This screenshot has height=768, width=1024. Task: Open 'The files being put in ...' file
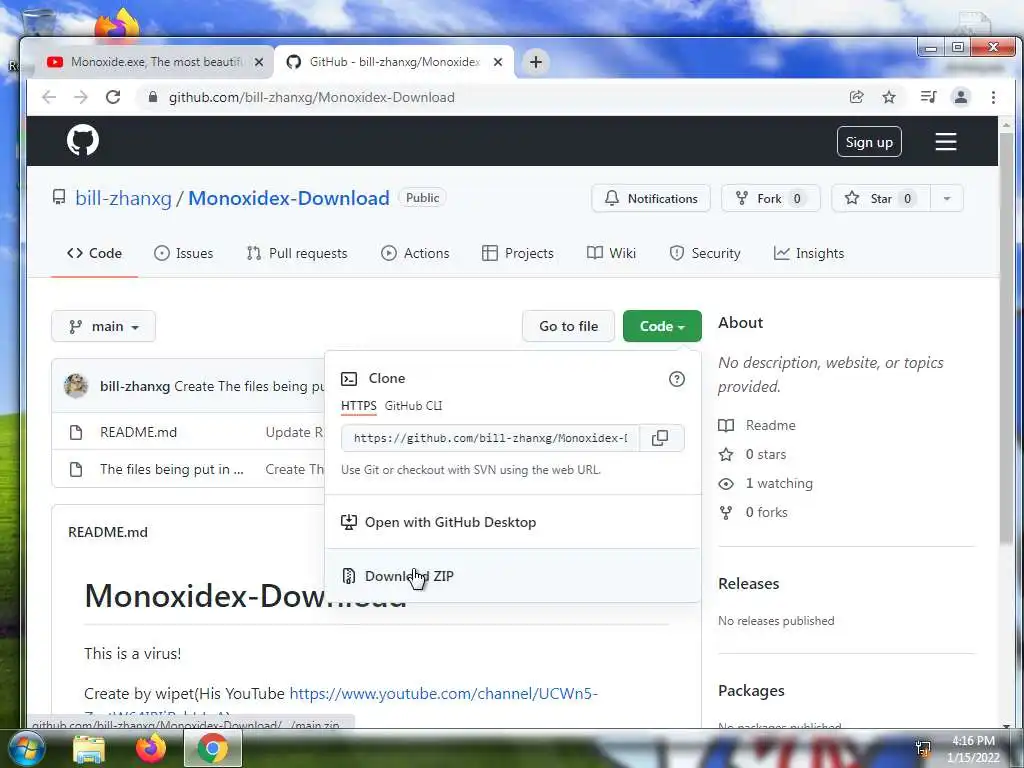point(172,470)
